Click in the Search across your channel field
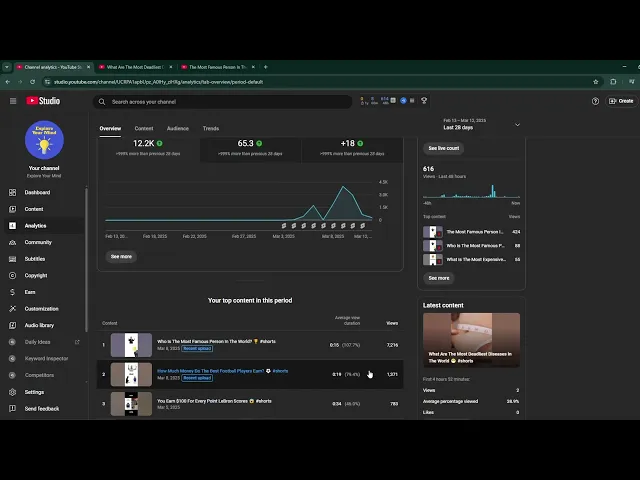640x480 pixels. tap(222, 102)
